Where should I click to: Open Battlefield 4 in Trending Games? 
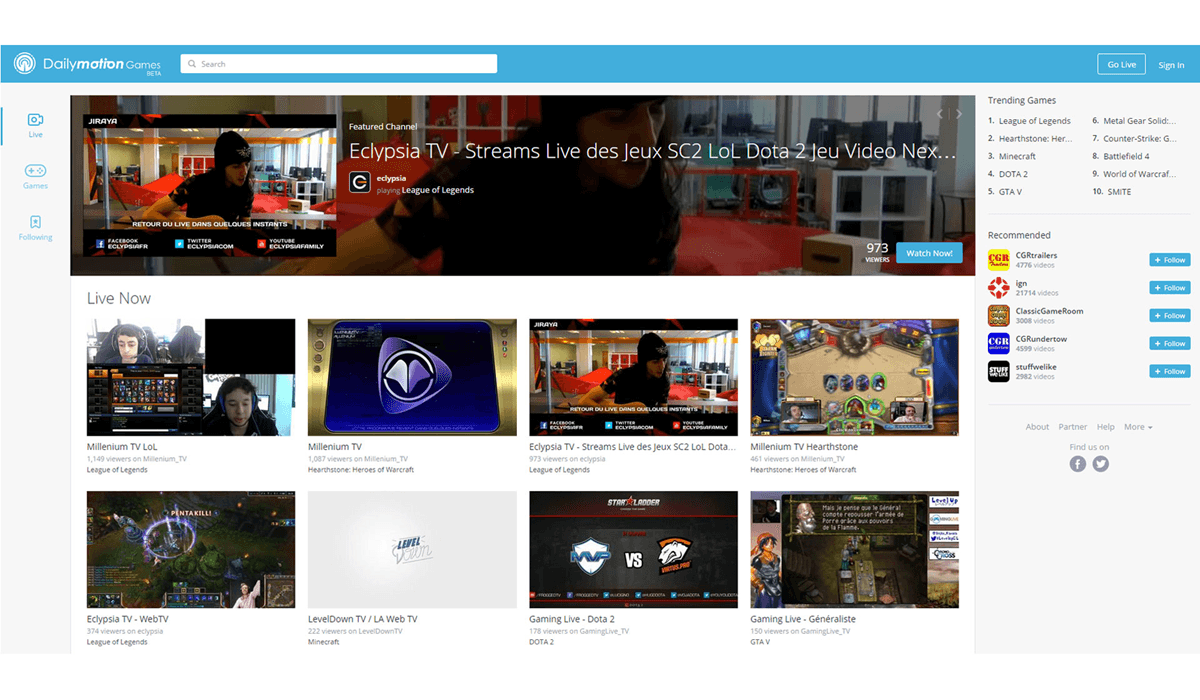[x=1126, y=156]
